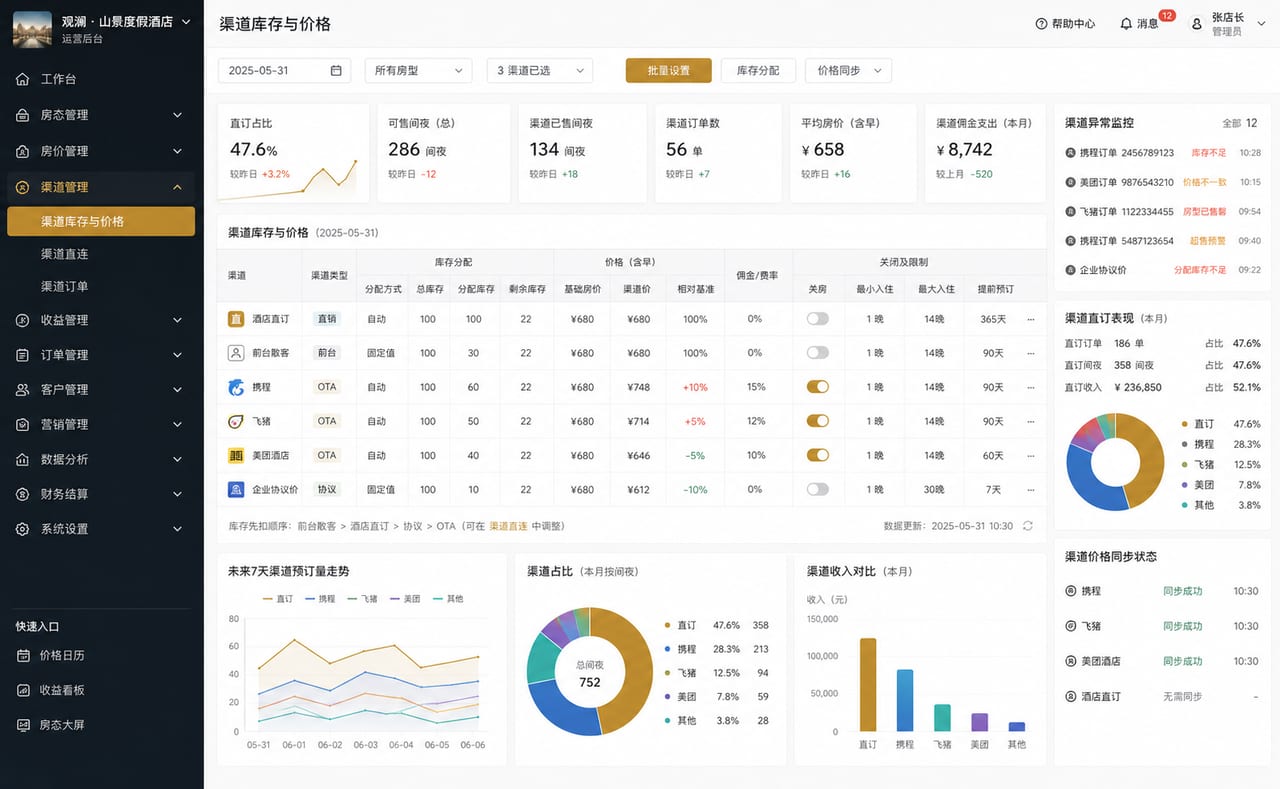The height and width of the screenshot is (789, 1280).
Task: Click the 系统设置 gear icon
Action: coord(22,528)
